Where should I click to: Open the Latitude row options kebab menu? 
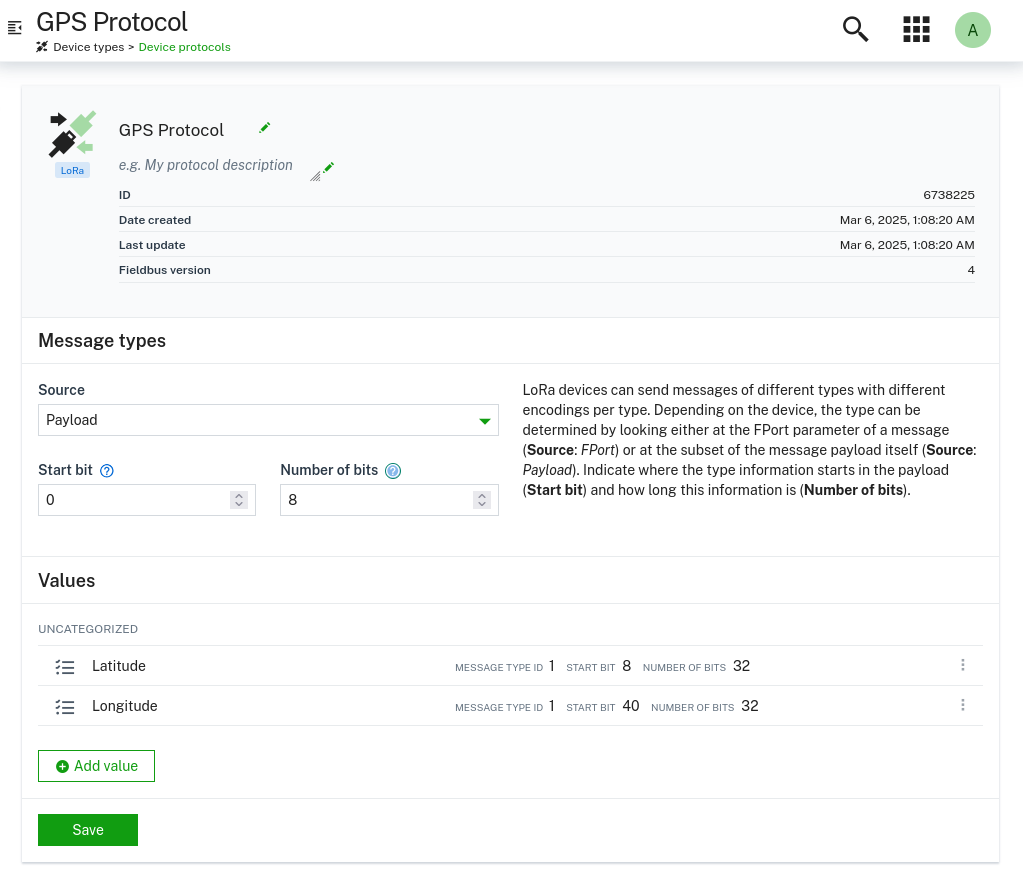962,664
